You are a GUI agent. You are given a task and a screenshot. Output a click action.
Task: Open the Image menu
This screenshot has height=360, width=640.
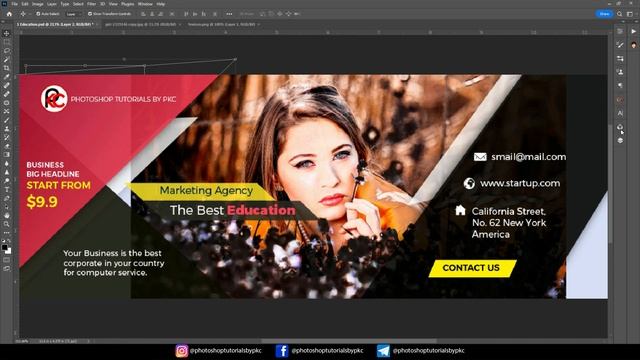click(38, 4)
